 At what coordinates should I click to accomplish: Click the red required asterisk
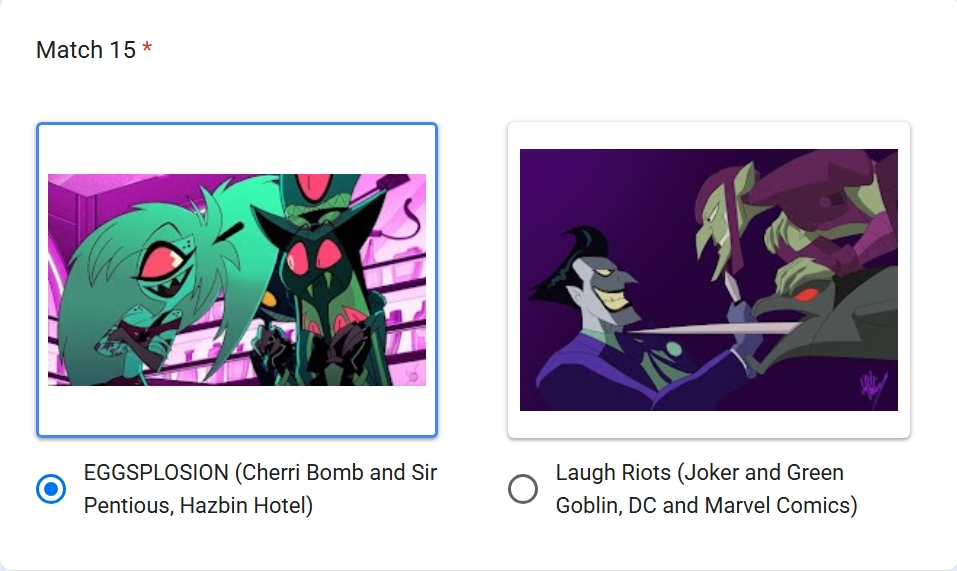coord(148,50)
